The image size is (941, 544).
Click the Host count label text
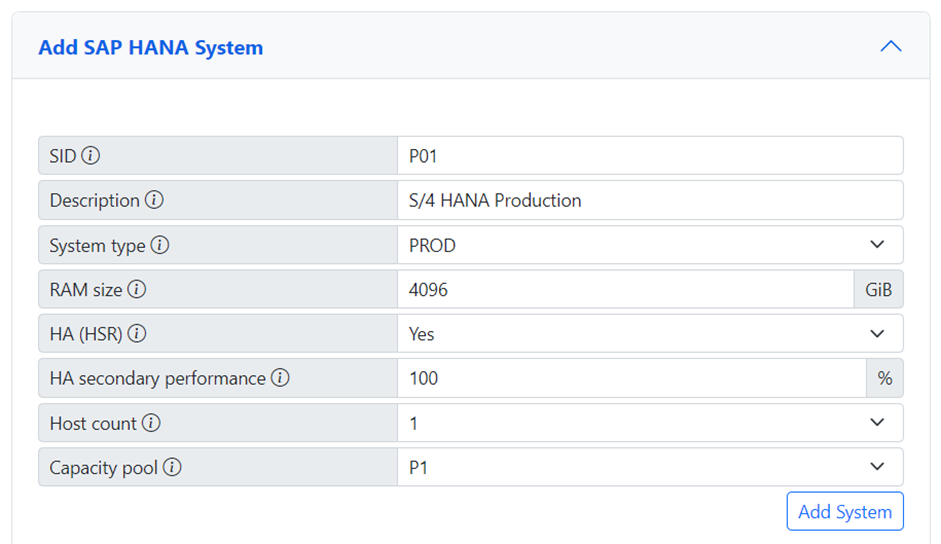[94, 423]
